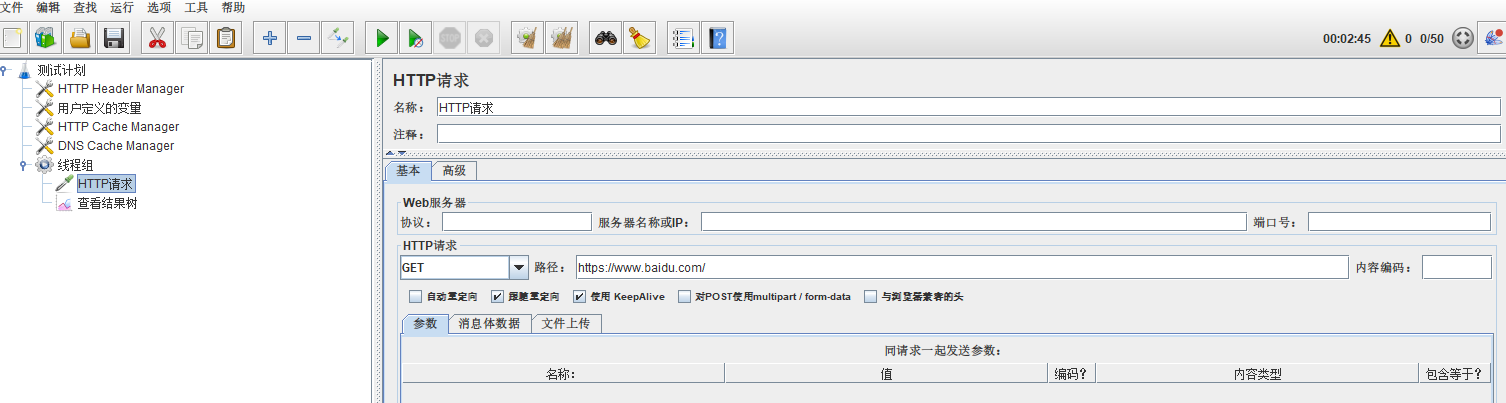Click the Toggle enable/disable icon
Viewport: 1506px width, 403px height.
click(338, 39)
